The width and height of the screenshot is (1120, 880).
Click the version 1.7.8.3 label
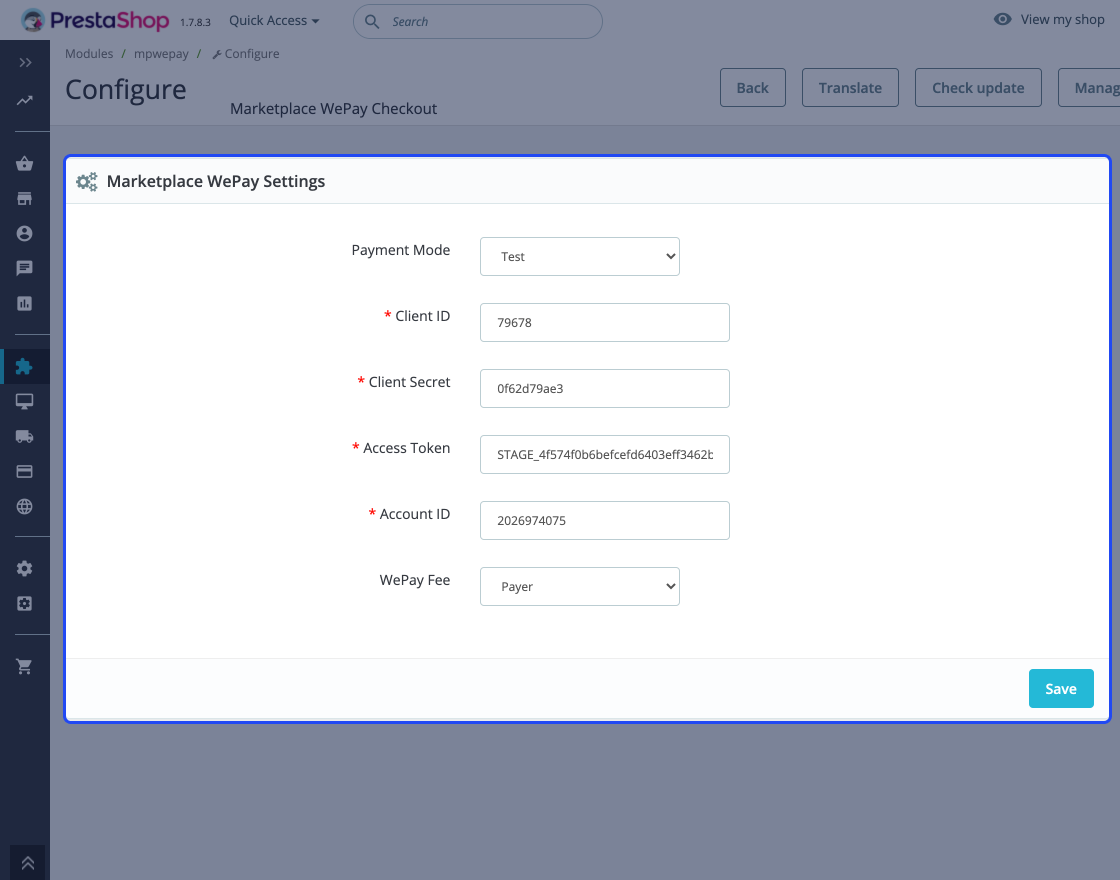point(195,22)
